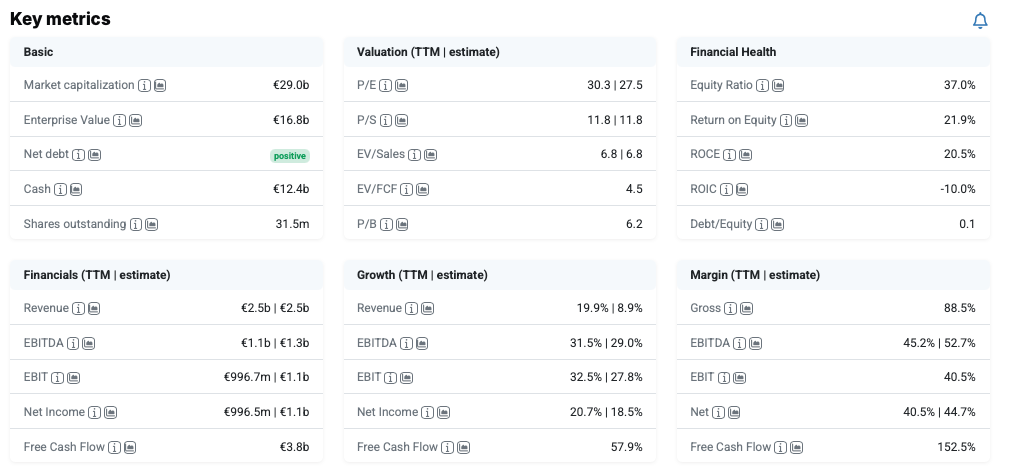The height and width of the screenshot is (472, 1009).
Task: Show chart for Financials Free Cash Flow
Action: [x=130, y=448]
